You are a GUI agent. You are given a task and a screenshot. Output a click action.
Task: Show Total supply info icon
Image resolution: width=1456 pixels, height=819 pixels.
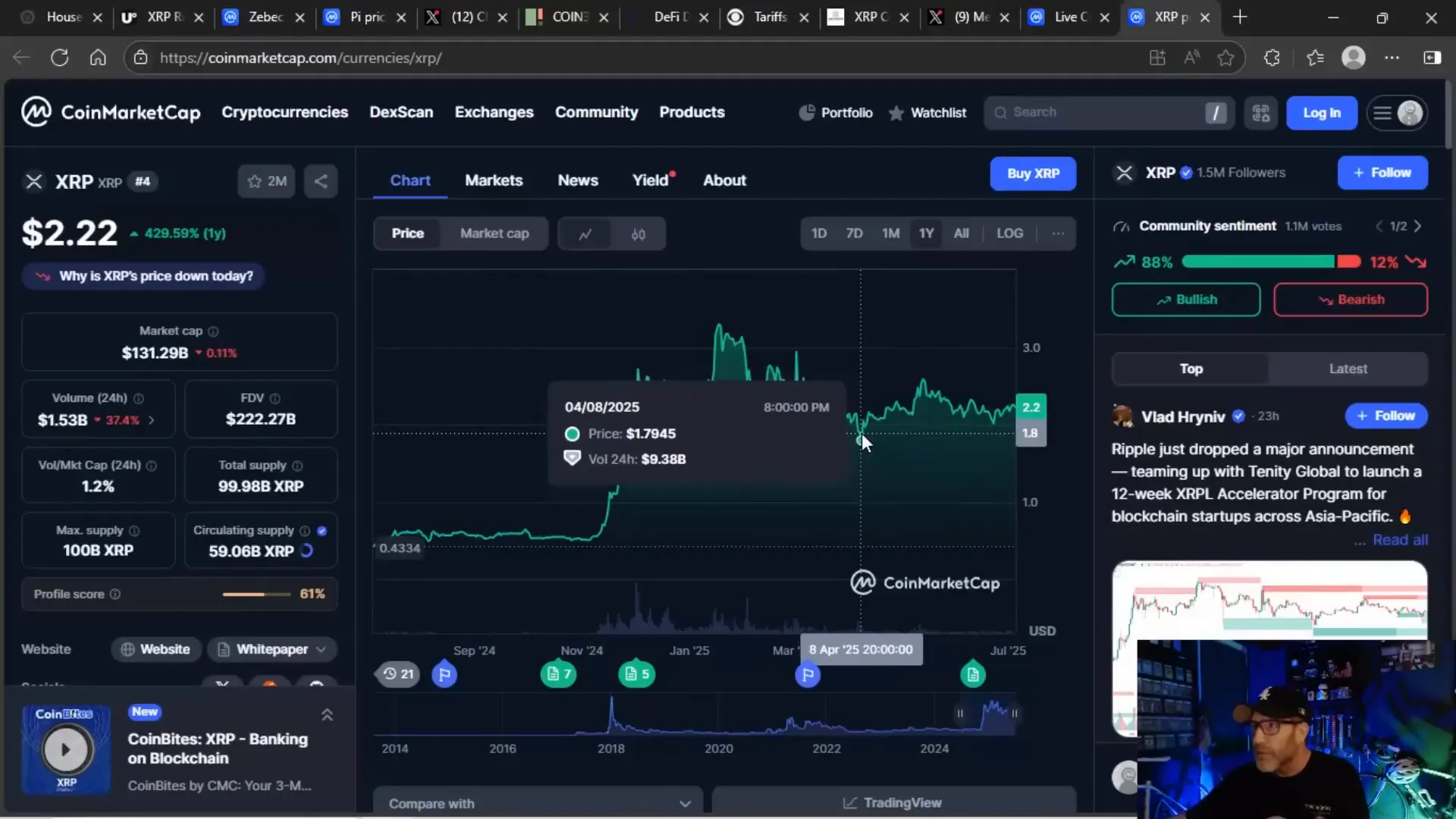coord(297,466)
